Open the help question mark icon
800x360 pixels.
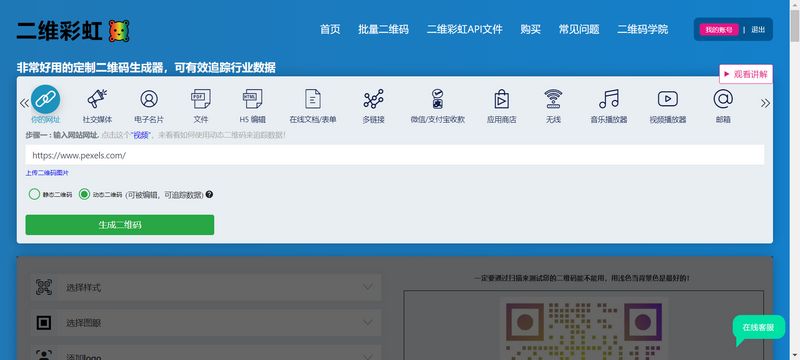209,194
